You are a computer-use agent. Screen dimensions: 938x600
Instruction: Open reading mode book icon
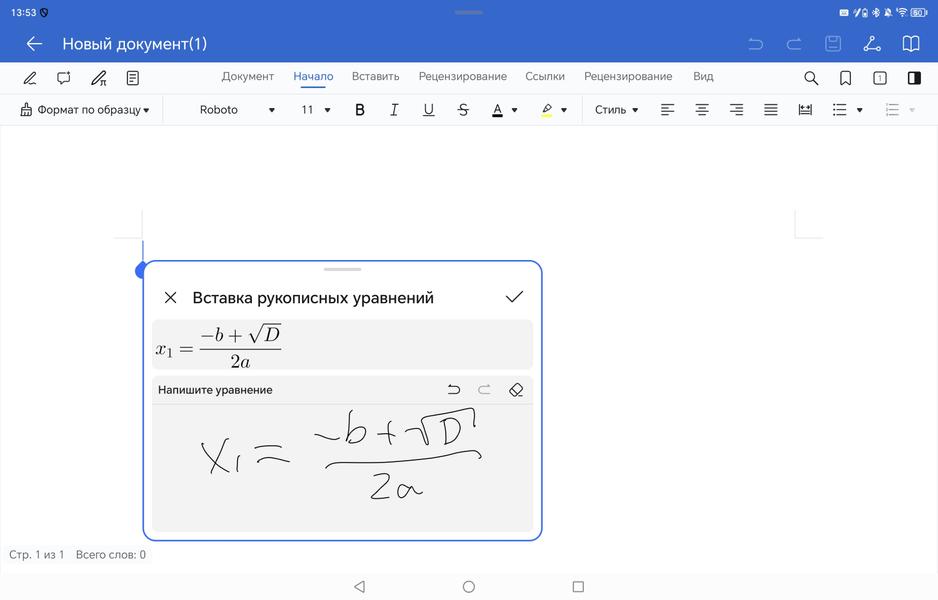pos(911,44)
